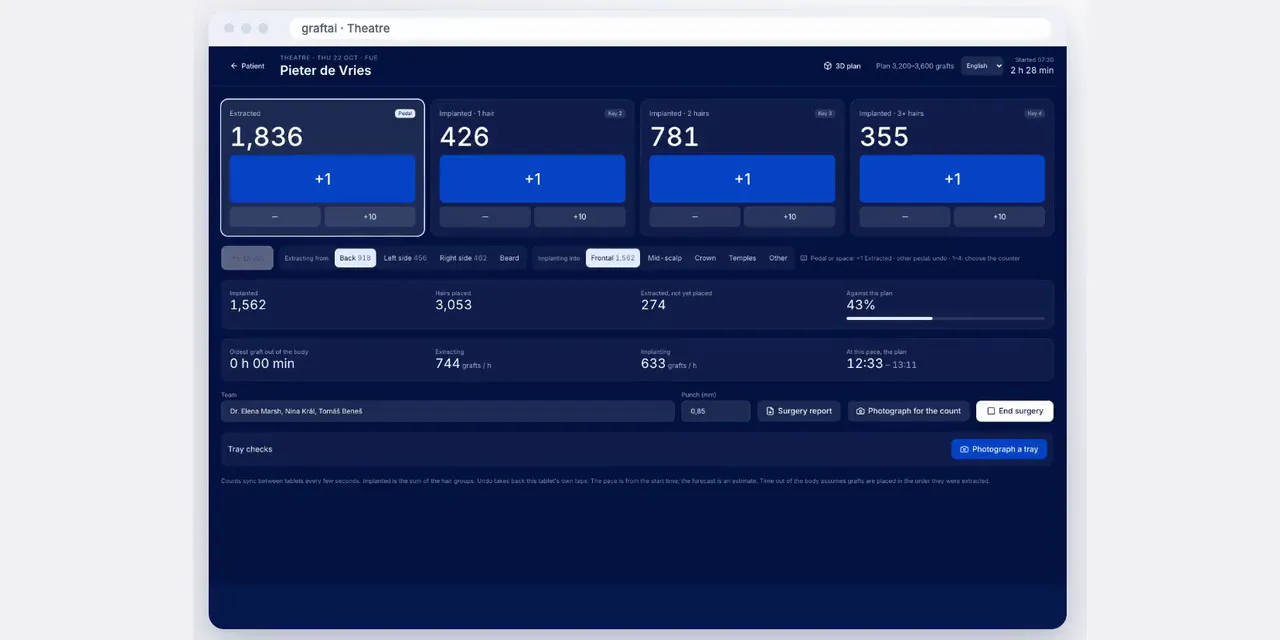Screen dimensions: 1280x640
Task: Click the Pedal badge on Extracted card
Action: click(x=405, y=114)
